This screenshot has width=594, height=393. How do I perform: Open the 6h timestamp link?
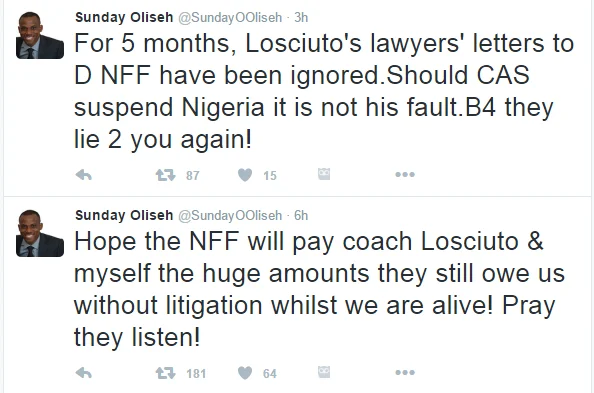tap(301, 215)
